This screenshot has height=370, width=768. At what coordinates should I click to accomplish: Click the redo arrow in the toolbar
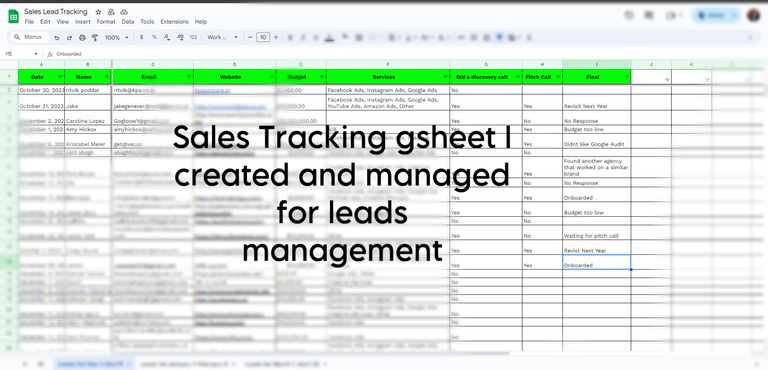tap(70, 37)
